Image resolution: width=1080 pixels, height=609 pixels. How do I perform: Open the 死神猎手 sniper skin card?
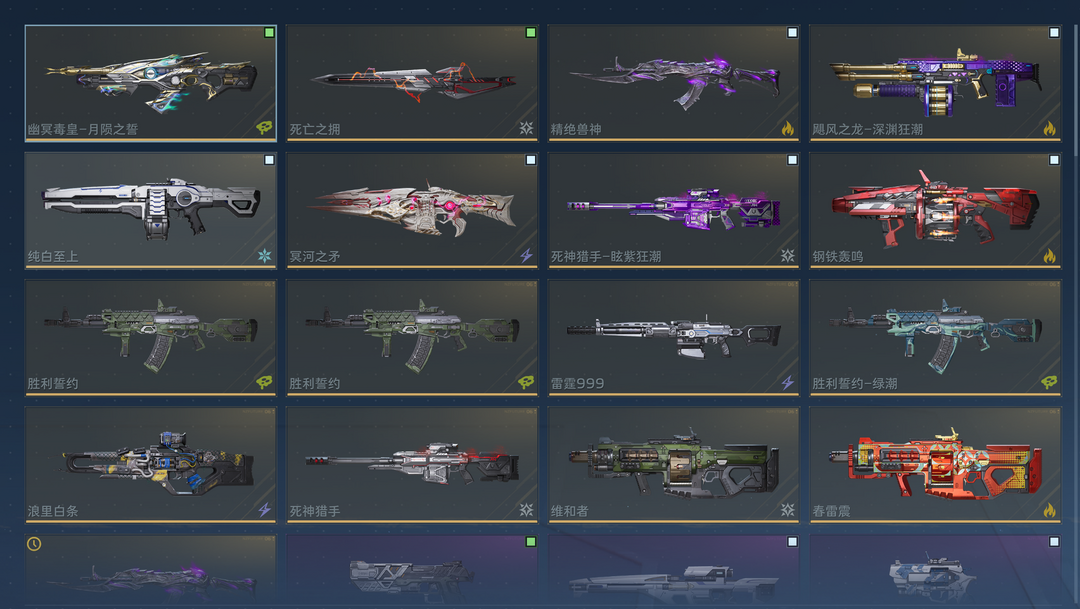point(412,464)
